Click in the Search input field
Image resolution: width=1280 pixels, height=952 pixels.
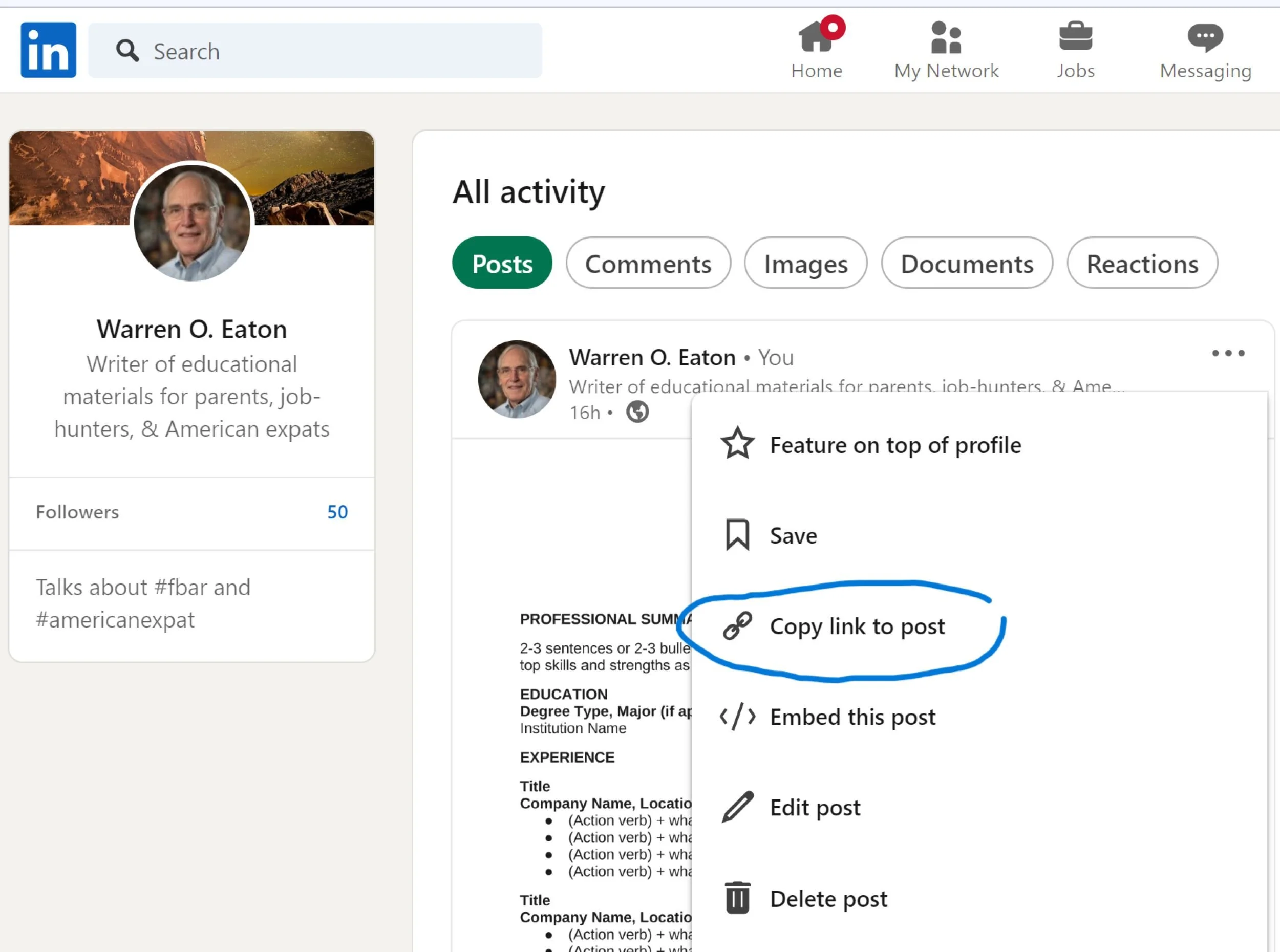click(x=346, y=51)
